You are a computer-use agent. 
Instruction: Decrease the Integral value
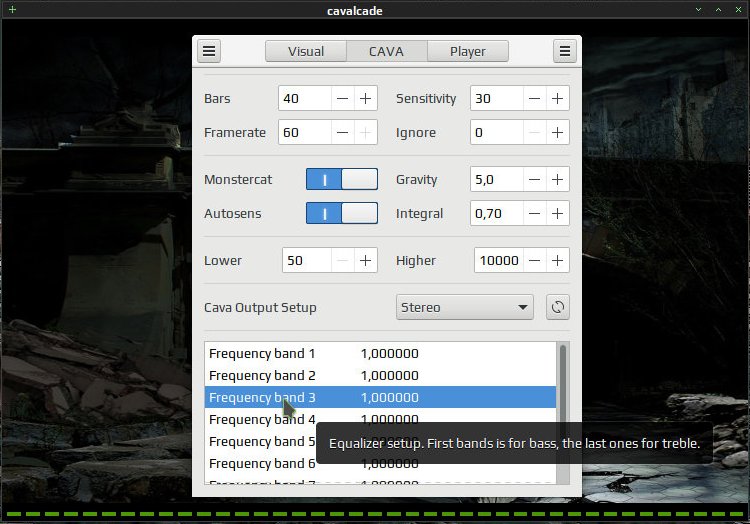coord(534,213)
